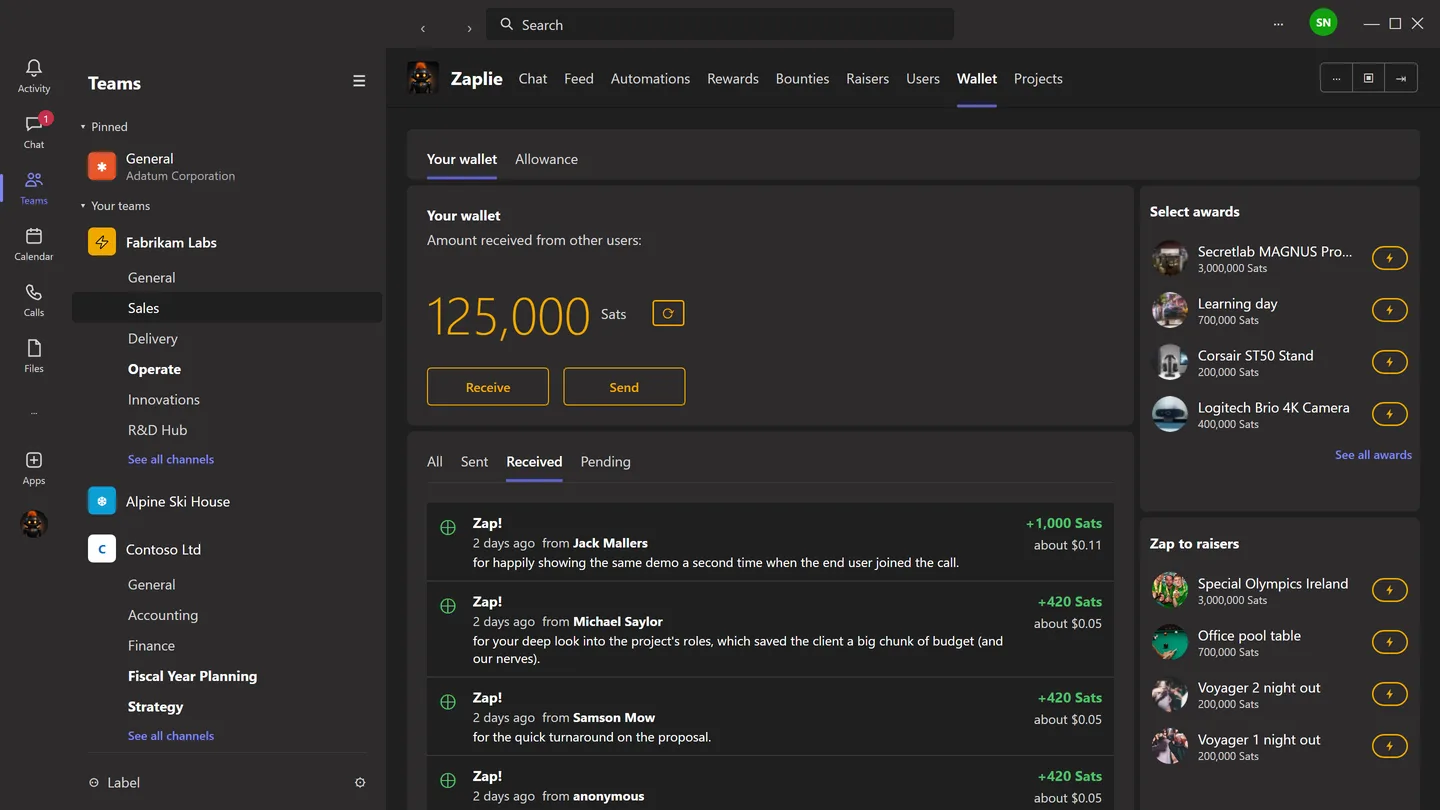Viewport: 1440px width, 810px height.
Task: Open the Files icon in the rail
Action: coord(34,355)
